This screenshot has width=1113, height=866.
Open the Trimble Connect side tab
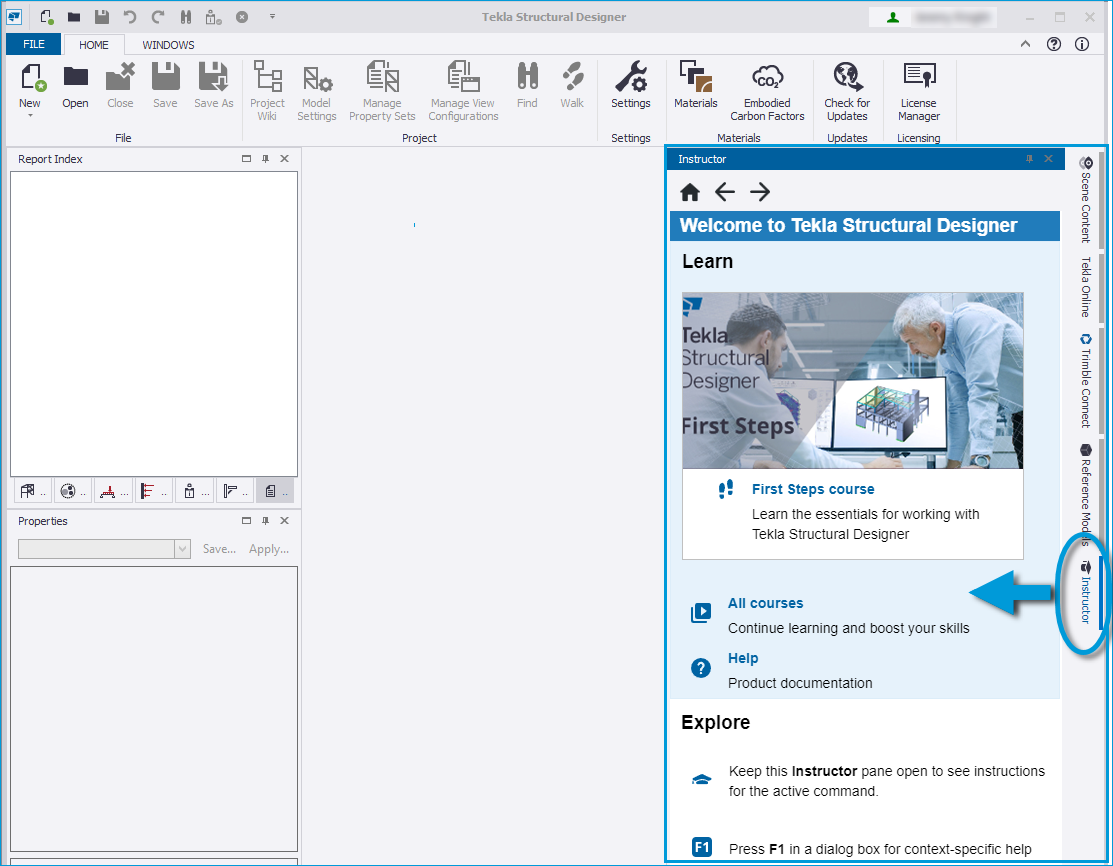1085,381
